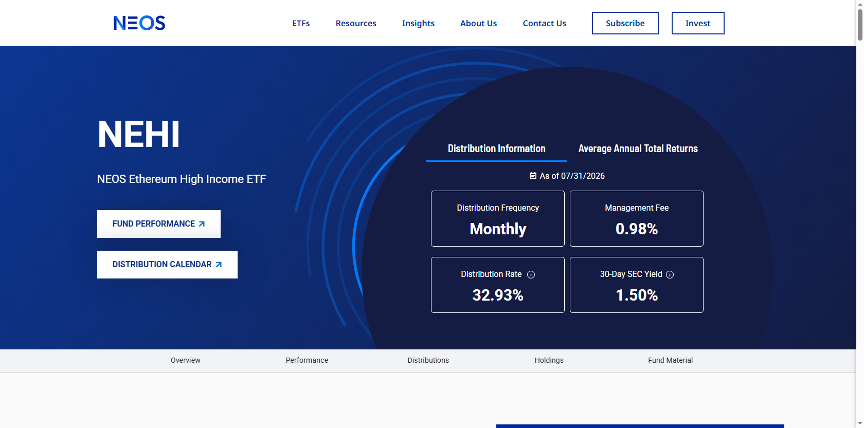The image size is (864, 428).
Task: Jump to the Distributions section
Action: (x=428, y=360)
